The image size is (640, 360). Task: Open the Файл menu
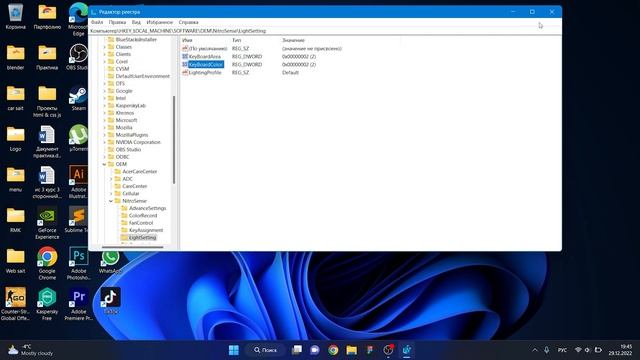pyautogui.click(x=97, y=22)
